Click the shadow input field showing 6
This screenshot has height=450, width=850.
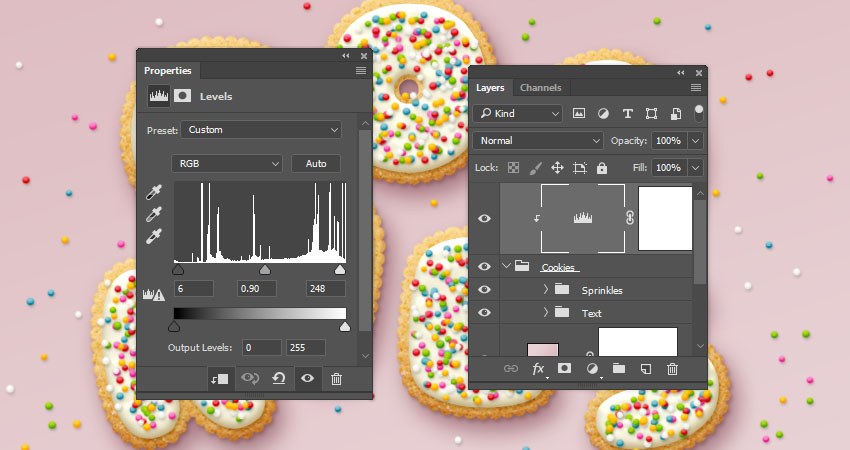[x=193, y=289]
